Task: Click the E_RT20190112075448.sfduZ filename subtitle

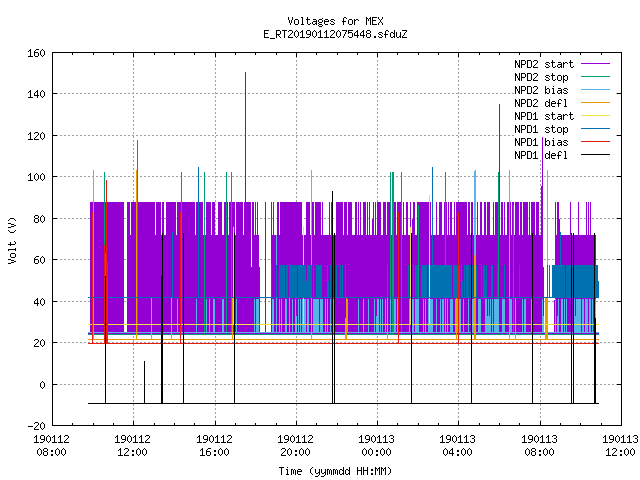Action: [x=335, y=34]
